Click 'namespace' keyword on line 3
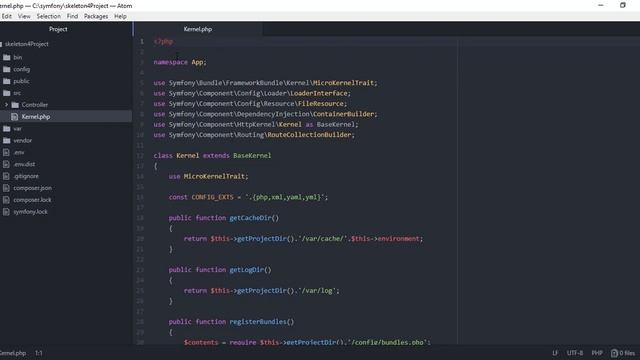 [171, 62]
